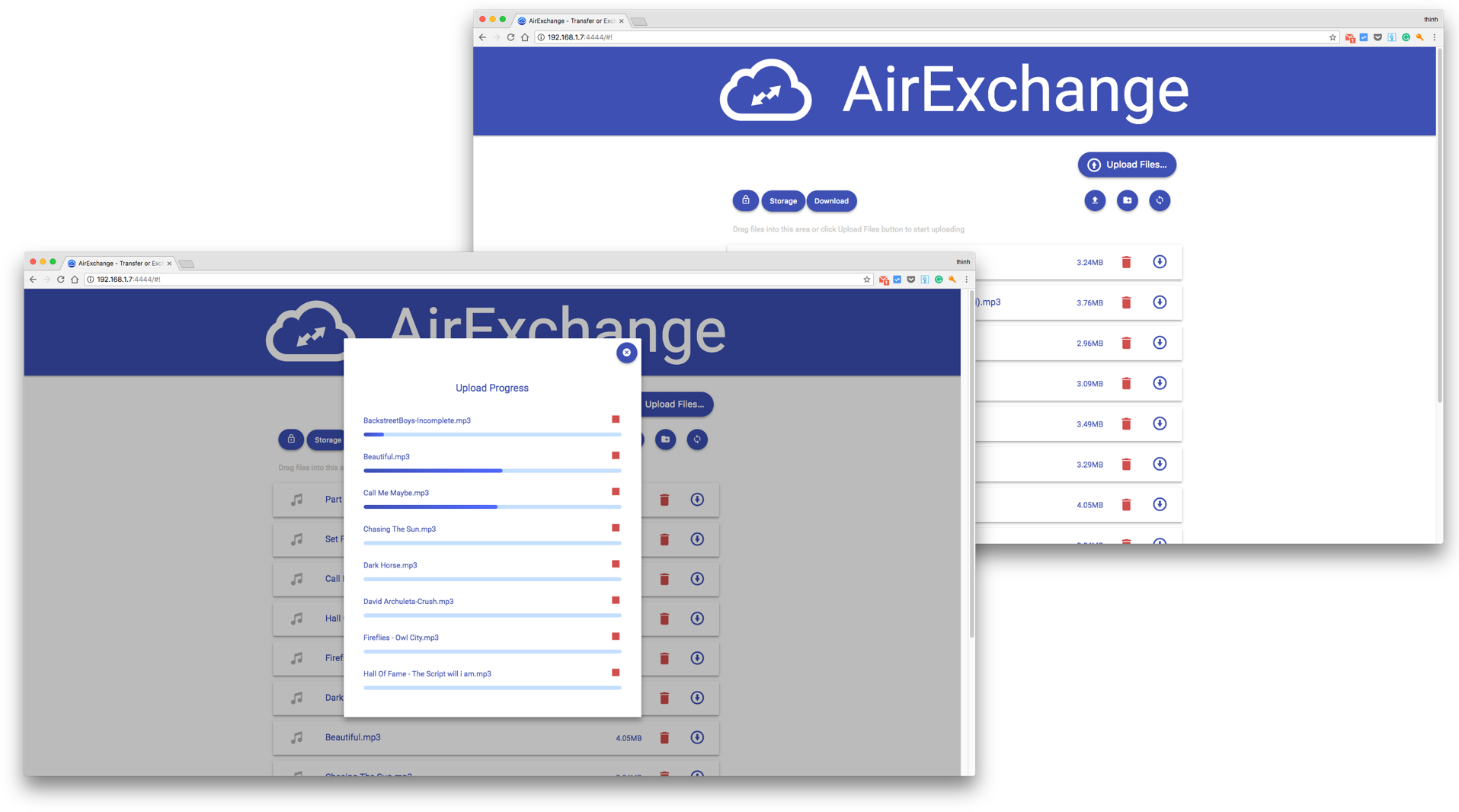Open the upload icon in the top-right toolbar
Viewport: 1459px width, 812px height.
(x=1094, y=200)
